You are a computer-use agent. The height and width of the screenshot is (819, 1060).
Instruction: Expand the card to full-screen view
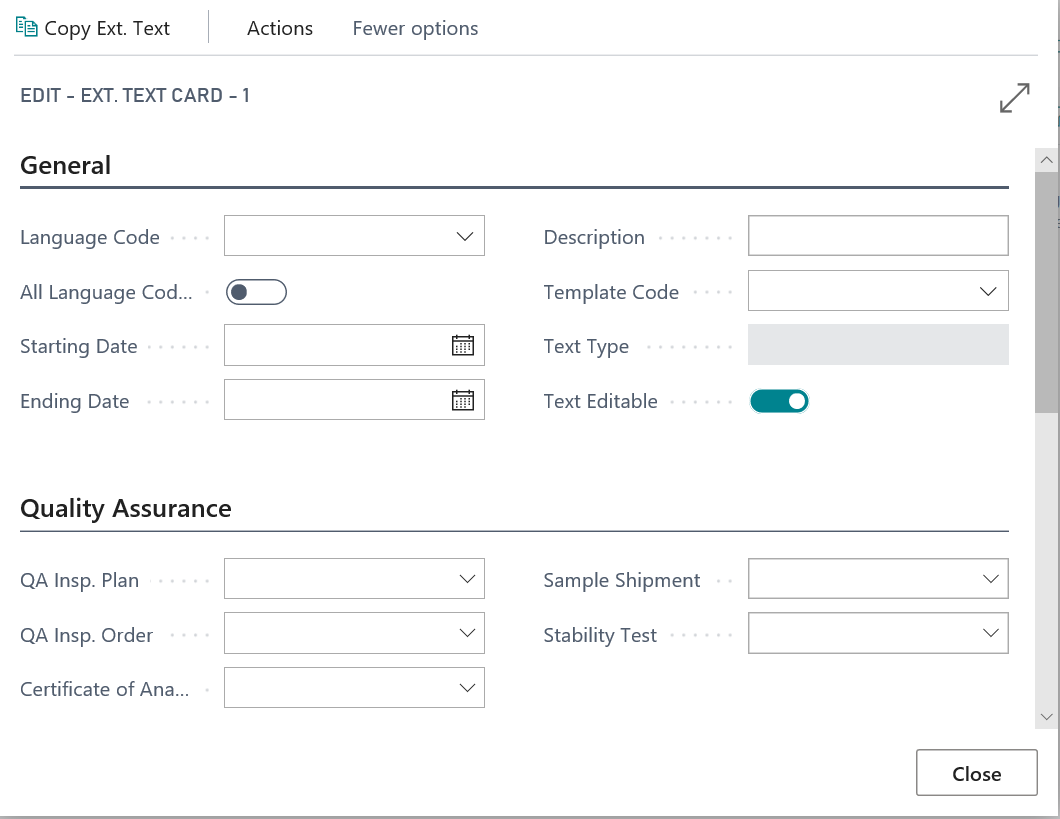click(x=1014, y=98)
